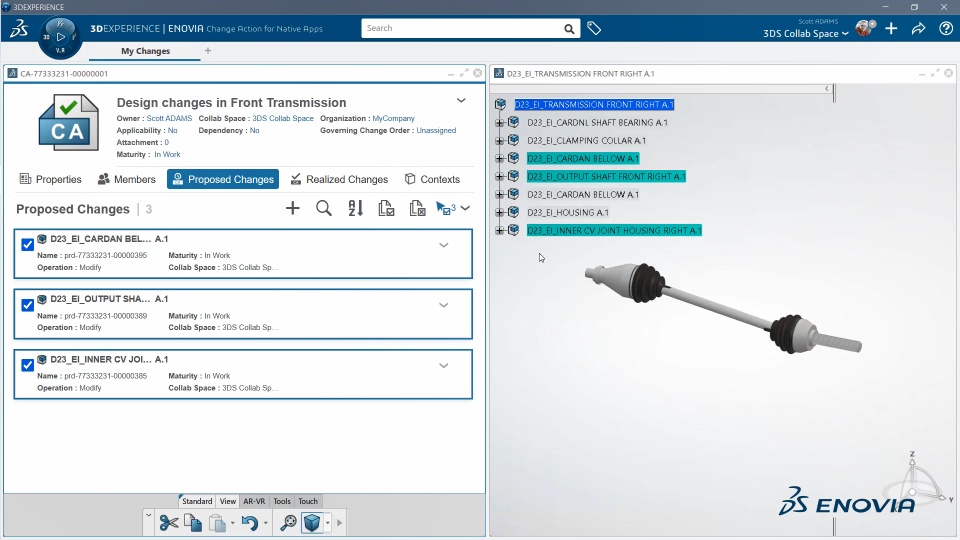Add a new dashboard tab with plus
The width and height of the screenshot is (960, 540).
coord(208,51)
